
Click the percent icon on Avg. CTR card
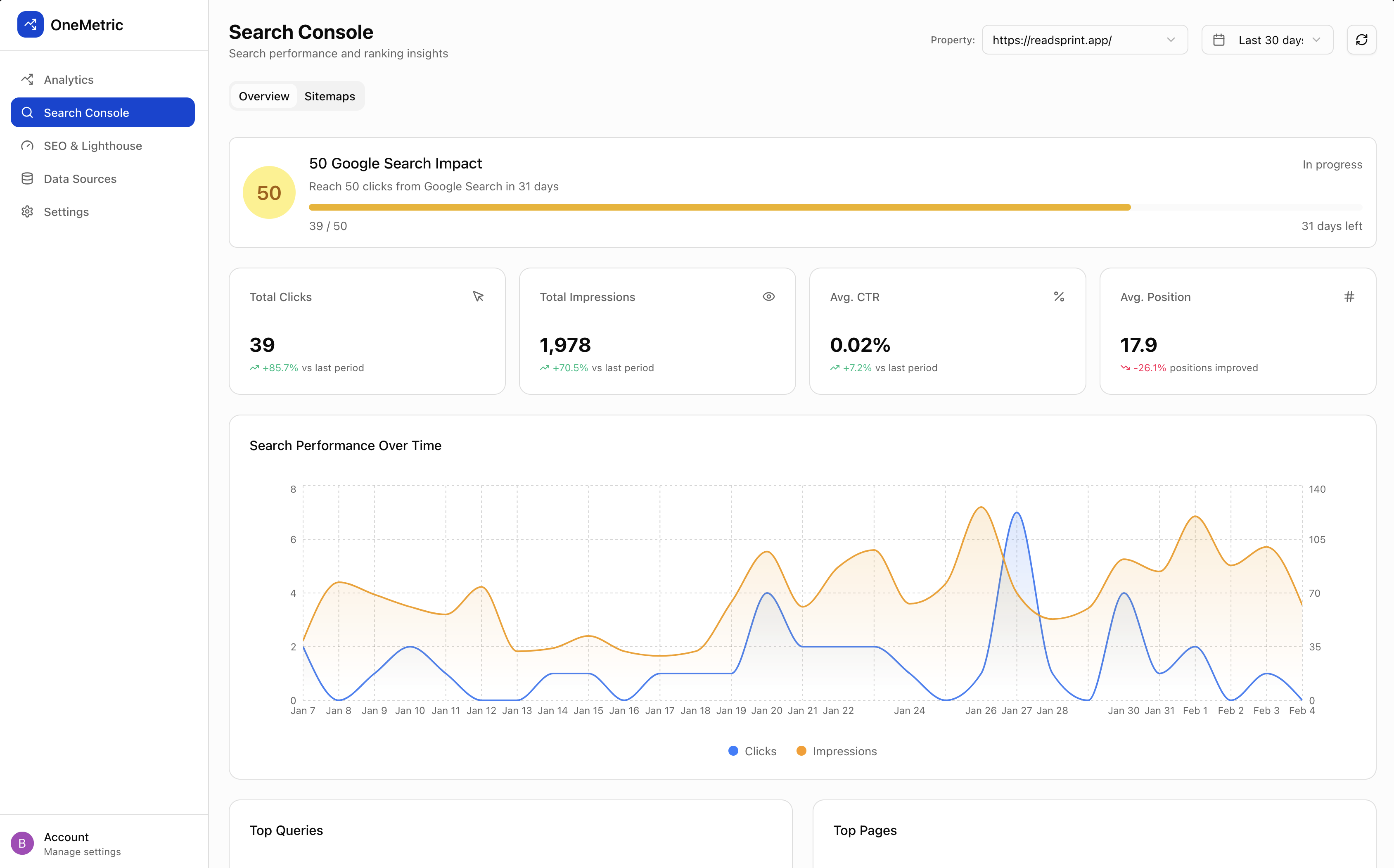coord(1059,297)
